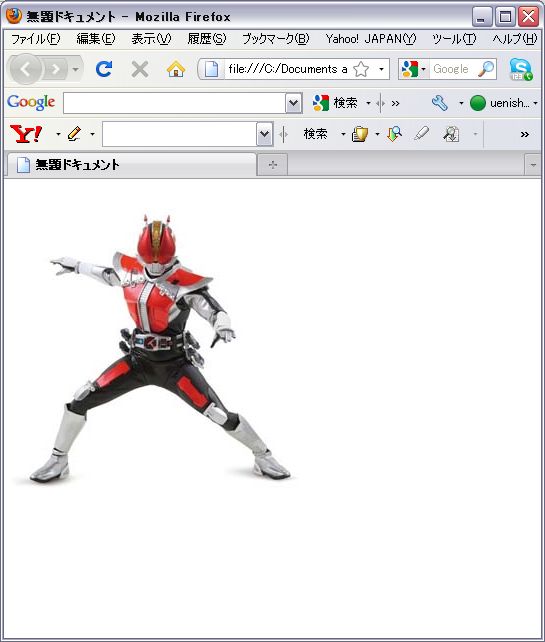The image size is (545, 642).
Task: Click the Yahoo toolbar 検索 button
Action: [315, 134]
